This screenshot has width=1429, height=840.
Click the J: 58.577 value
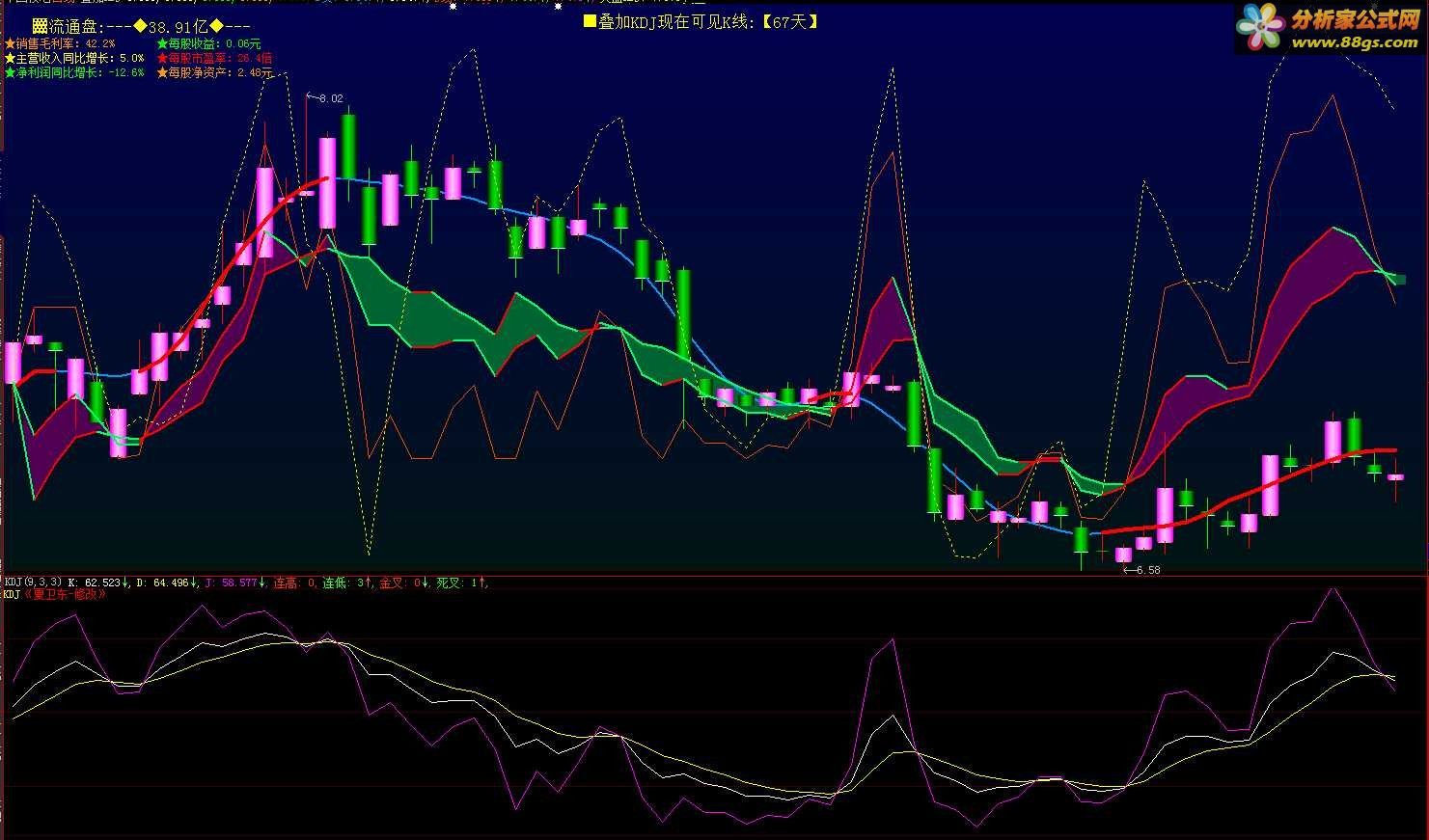click(234, 583)
